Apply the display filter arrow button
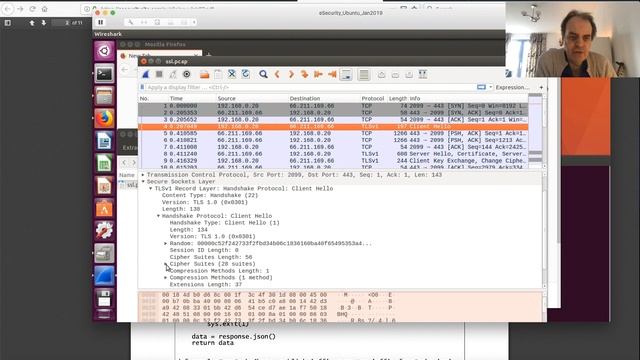Viewport: 640px width, 360px height. coord(482,87)
